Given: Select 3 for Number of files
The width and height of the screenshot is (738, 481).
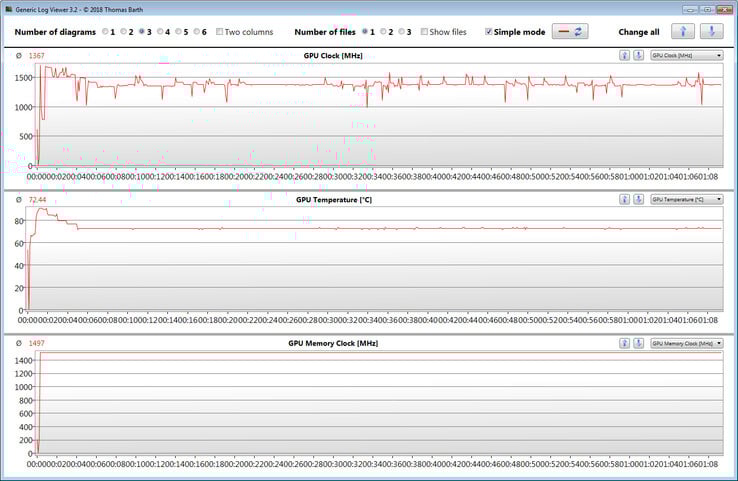Looking at the screenshot, I should click(x=402, y=32).
